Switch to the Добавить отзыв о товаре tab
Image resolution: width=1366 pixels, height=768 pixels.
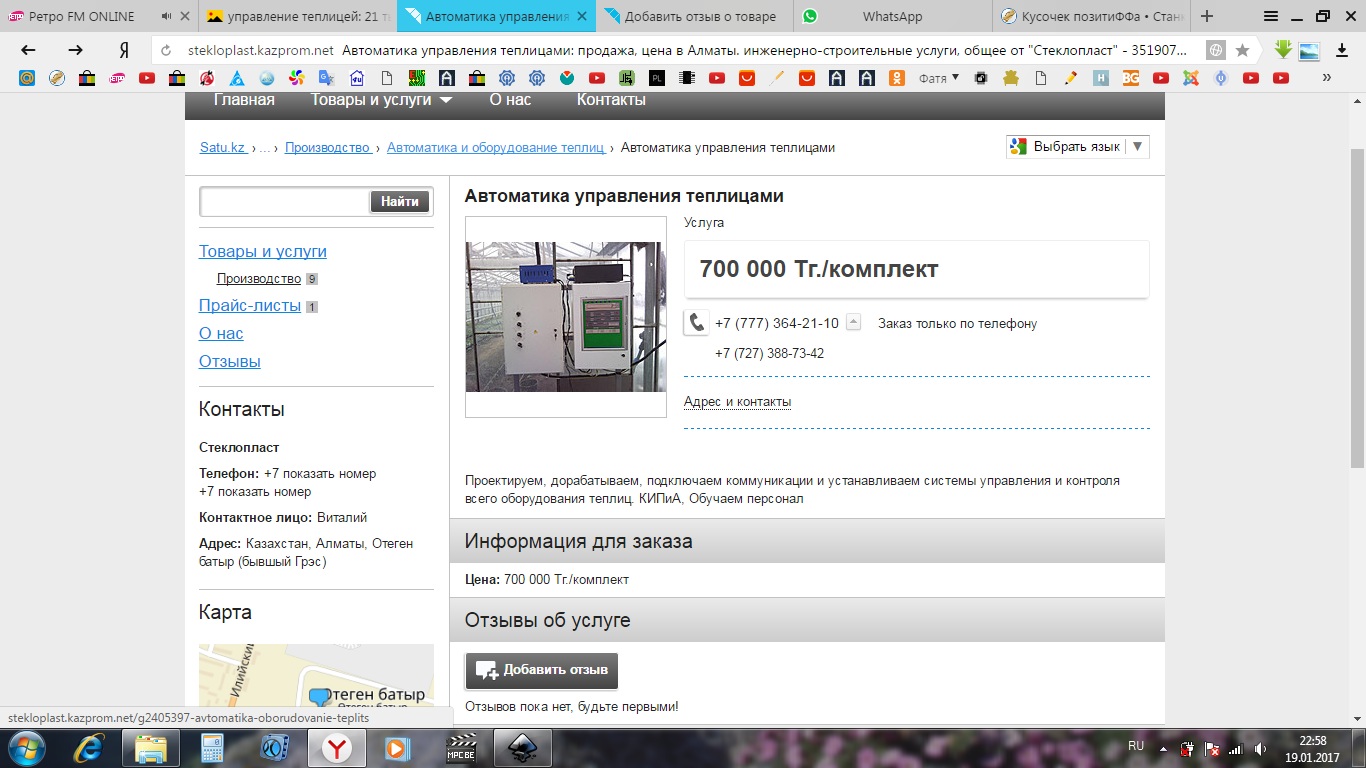click(x=696, y=16)
